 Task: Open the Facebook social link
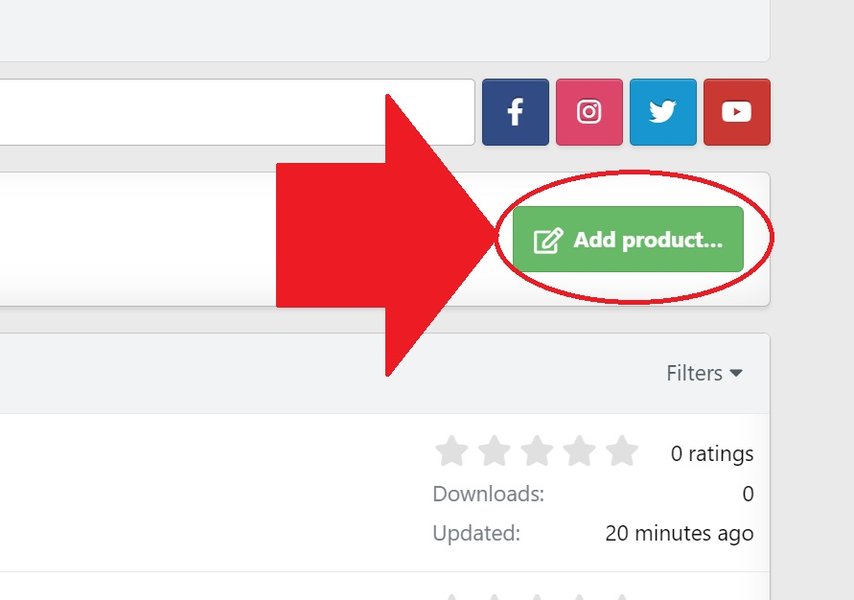[x=515, y=112]
